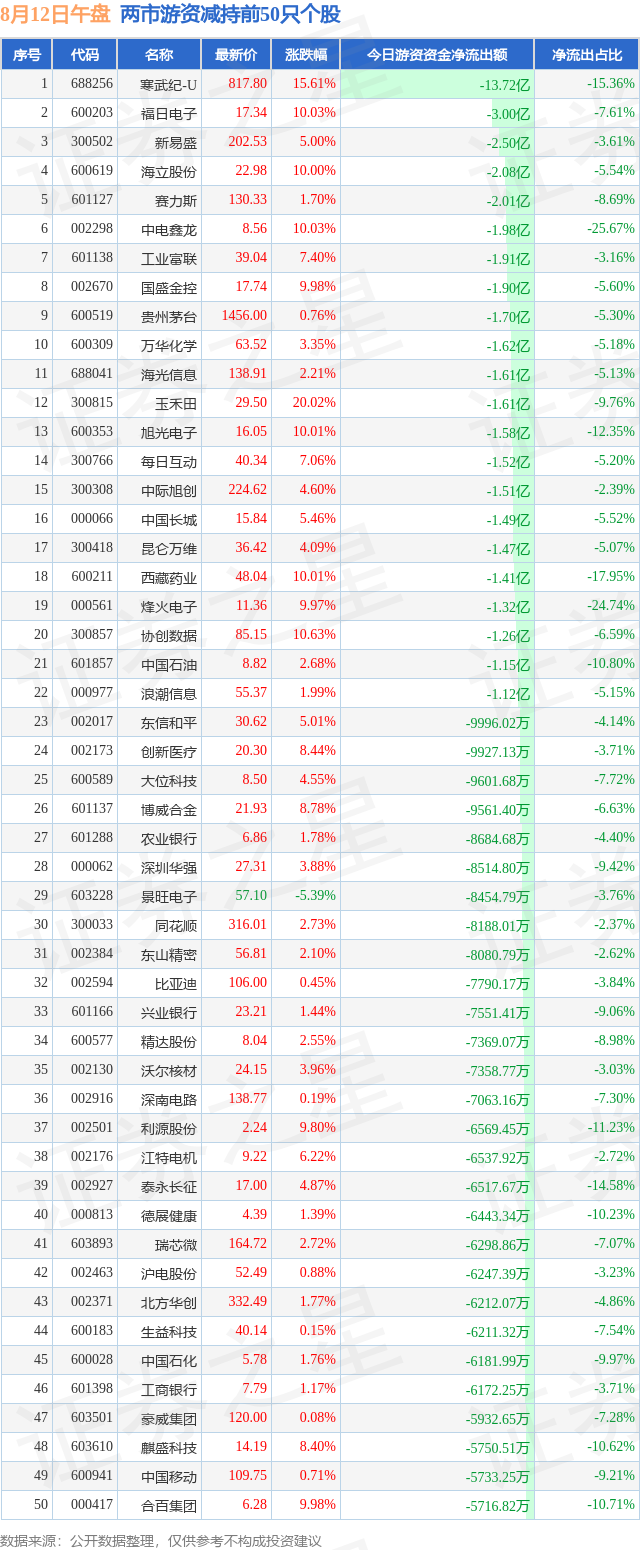Select stock name 兴业银行
The image size is (640, 1550).
click(x=169, y=1013)
